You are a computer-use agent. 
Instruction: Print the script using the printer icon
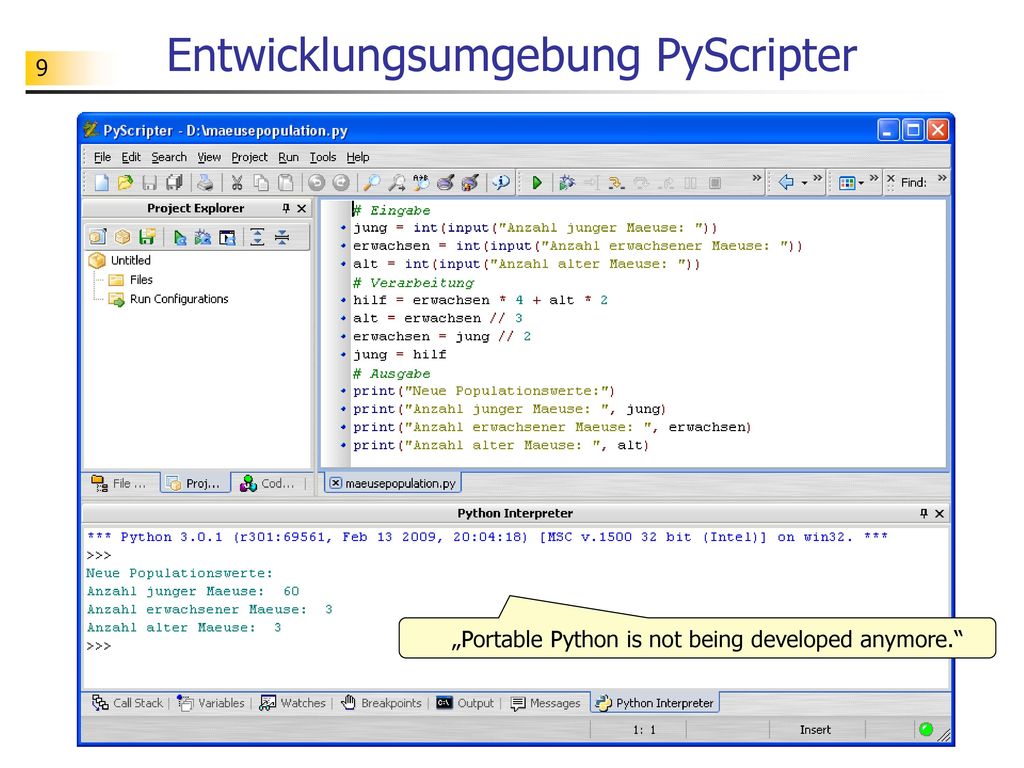[205, 183]
